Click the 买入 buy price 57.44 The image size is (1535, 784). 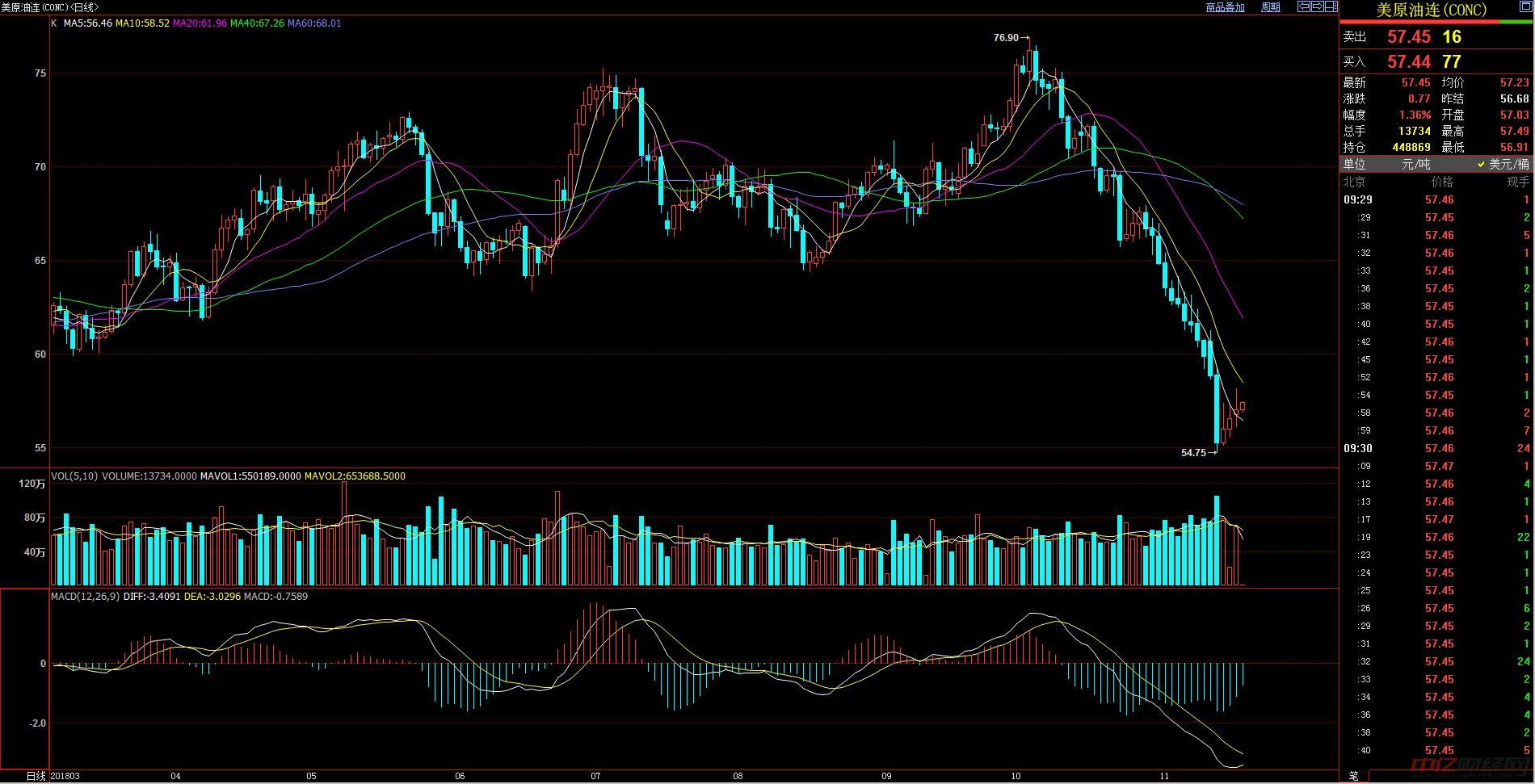point(1408,62)
